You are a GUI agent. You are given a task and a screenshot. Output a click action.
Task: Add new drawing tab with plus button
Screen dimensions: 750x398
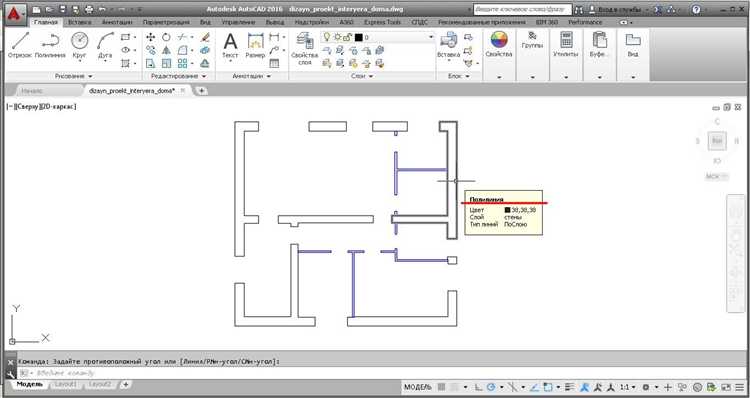tap(201, 90)
